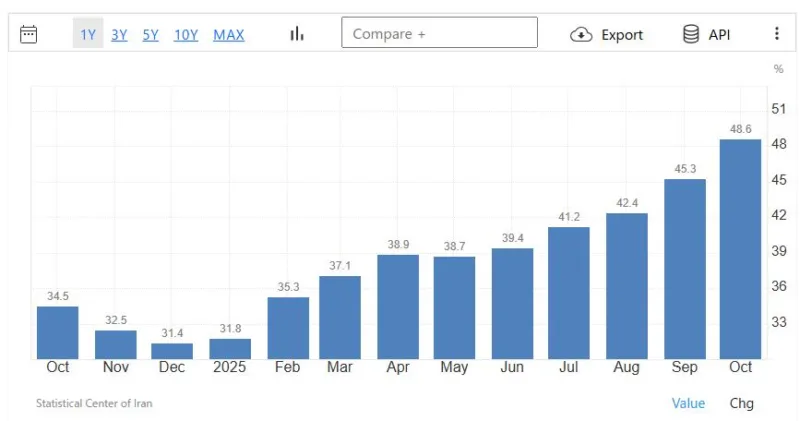
Task: Click the bar chart type icon
Action: click(x=297, y=34)
